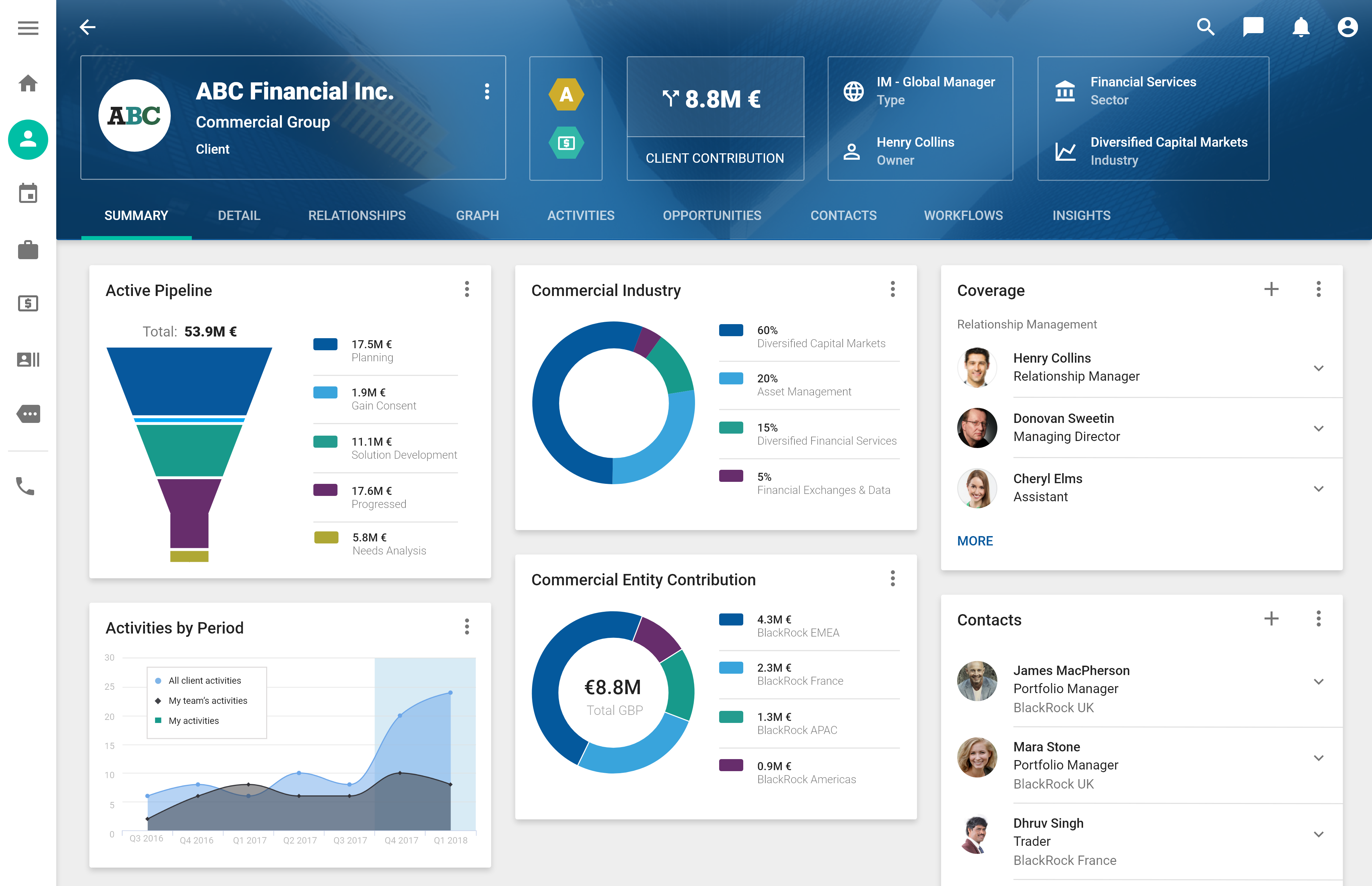This screenshot has width=1372, height=886.
Task: Open the hamburger menu in sidebar
Action: point(27,27)
